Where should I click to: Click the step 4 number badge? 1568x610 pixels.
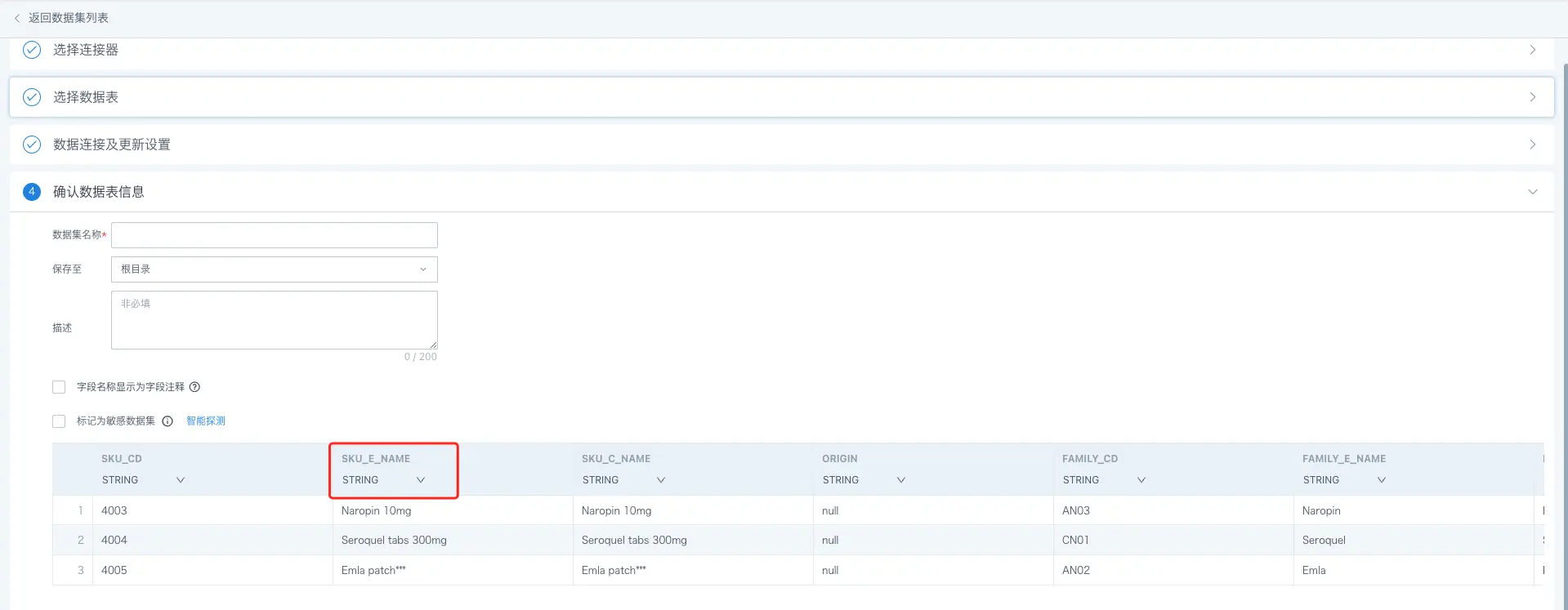[x=32, y=192]
